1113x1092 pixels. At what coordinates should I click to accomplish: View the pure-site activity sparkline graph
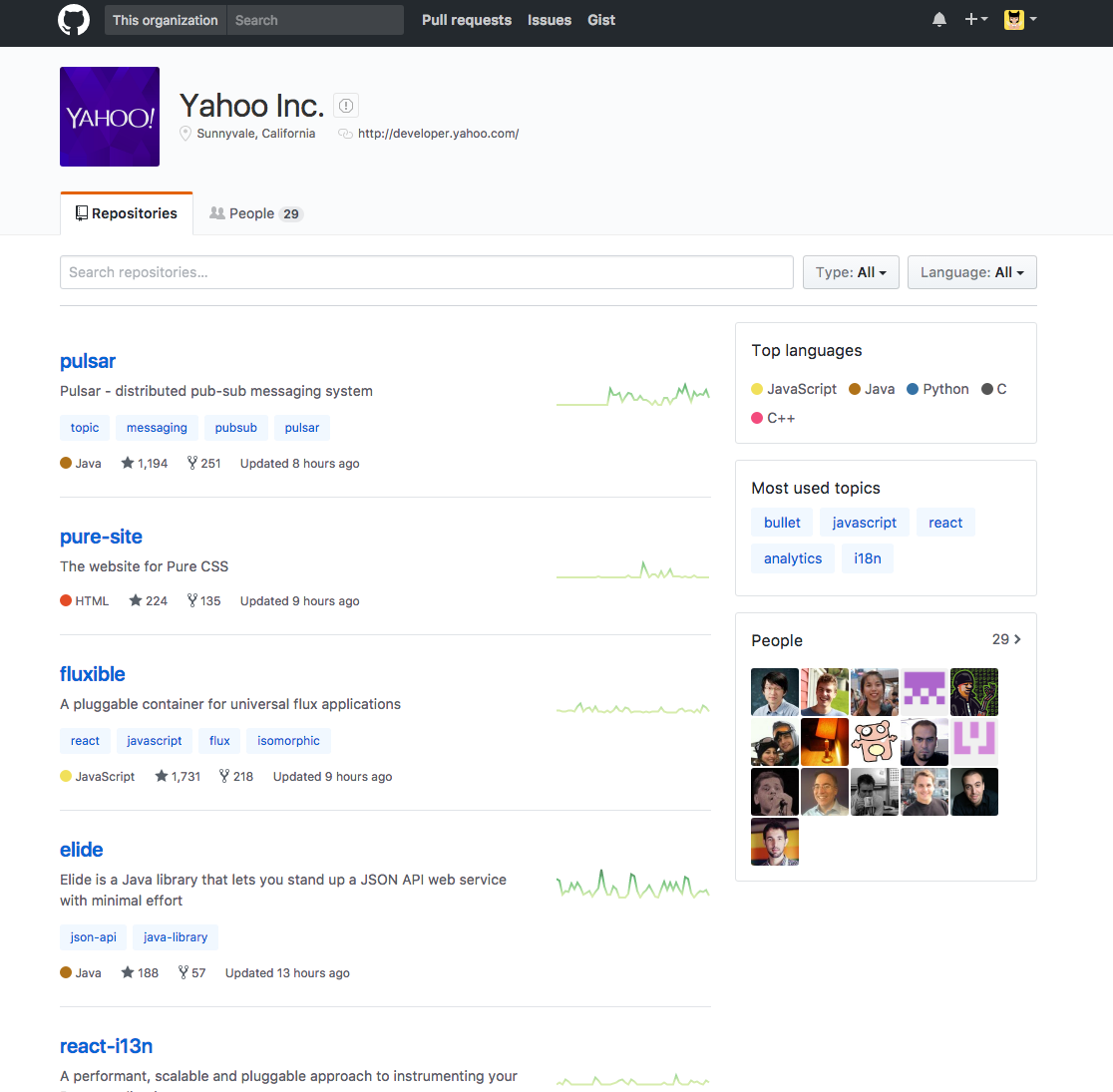coord(632,570)
